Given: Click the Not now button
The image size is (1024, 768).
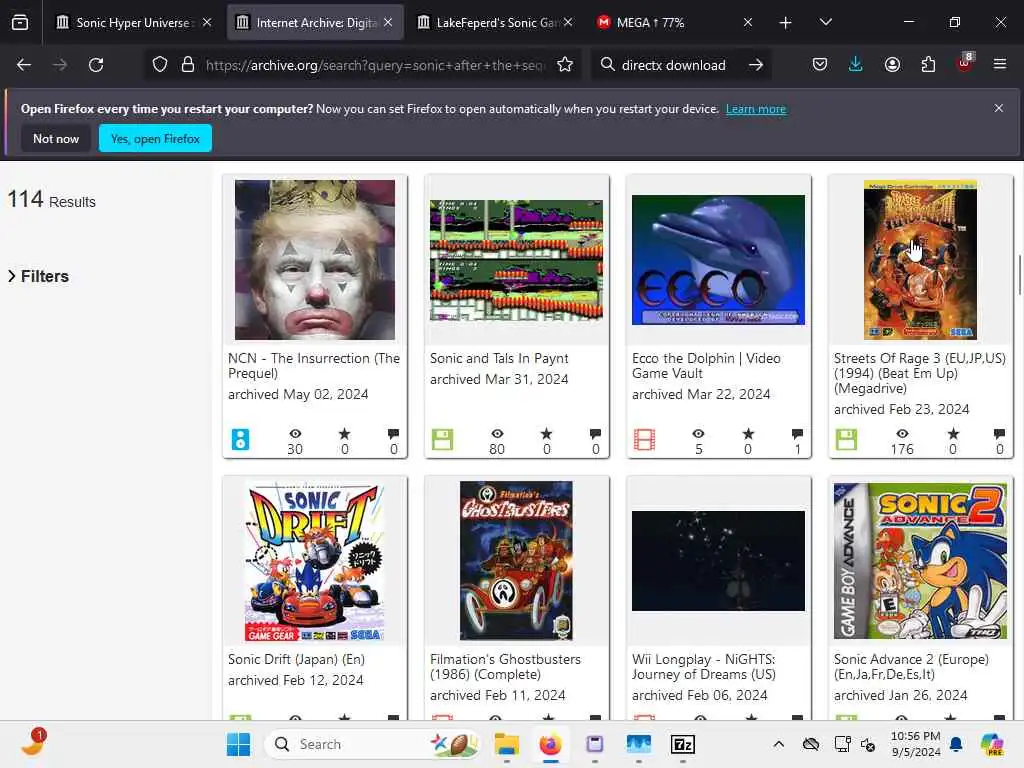Looking at the screenshot, I should 56,138.
